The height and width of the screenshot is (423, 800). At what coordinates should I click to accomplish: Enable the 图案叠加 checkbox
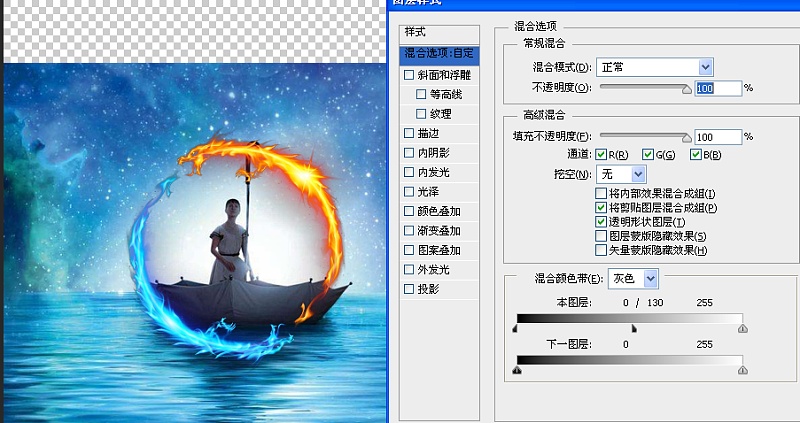409,250
